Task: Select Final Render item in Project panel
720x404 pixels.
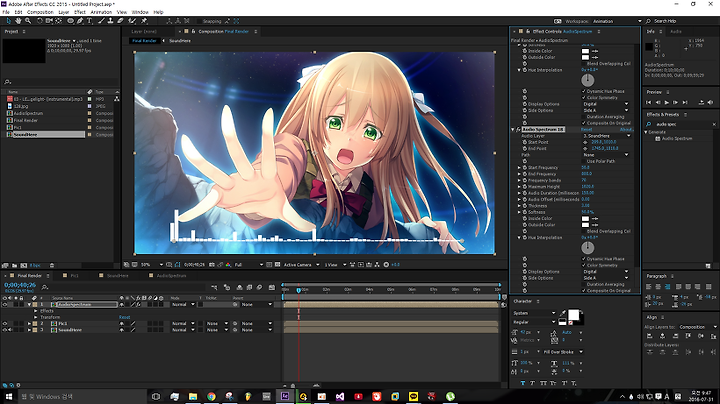Action: [26, 120]
